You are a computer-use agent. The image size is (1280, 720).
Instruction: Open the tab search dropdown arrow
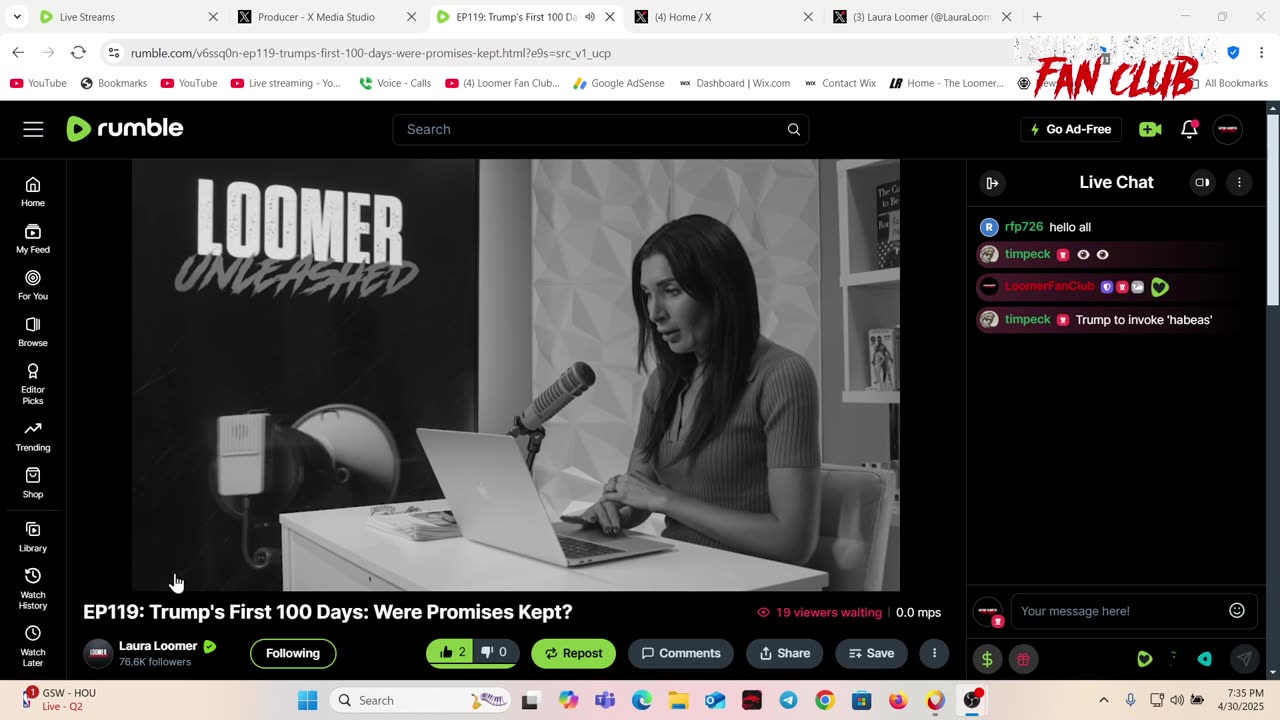tap(17, 17)
